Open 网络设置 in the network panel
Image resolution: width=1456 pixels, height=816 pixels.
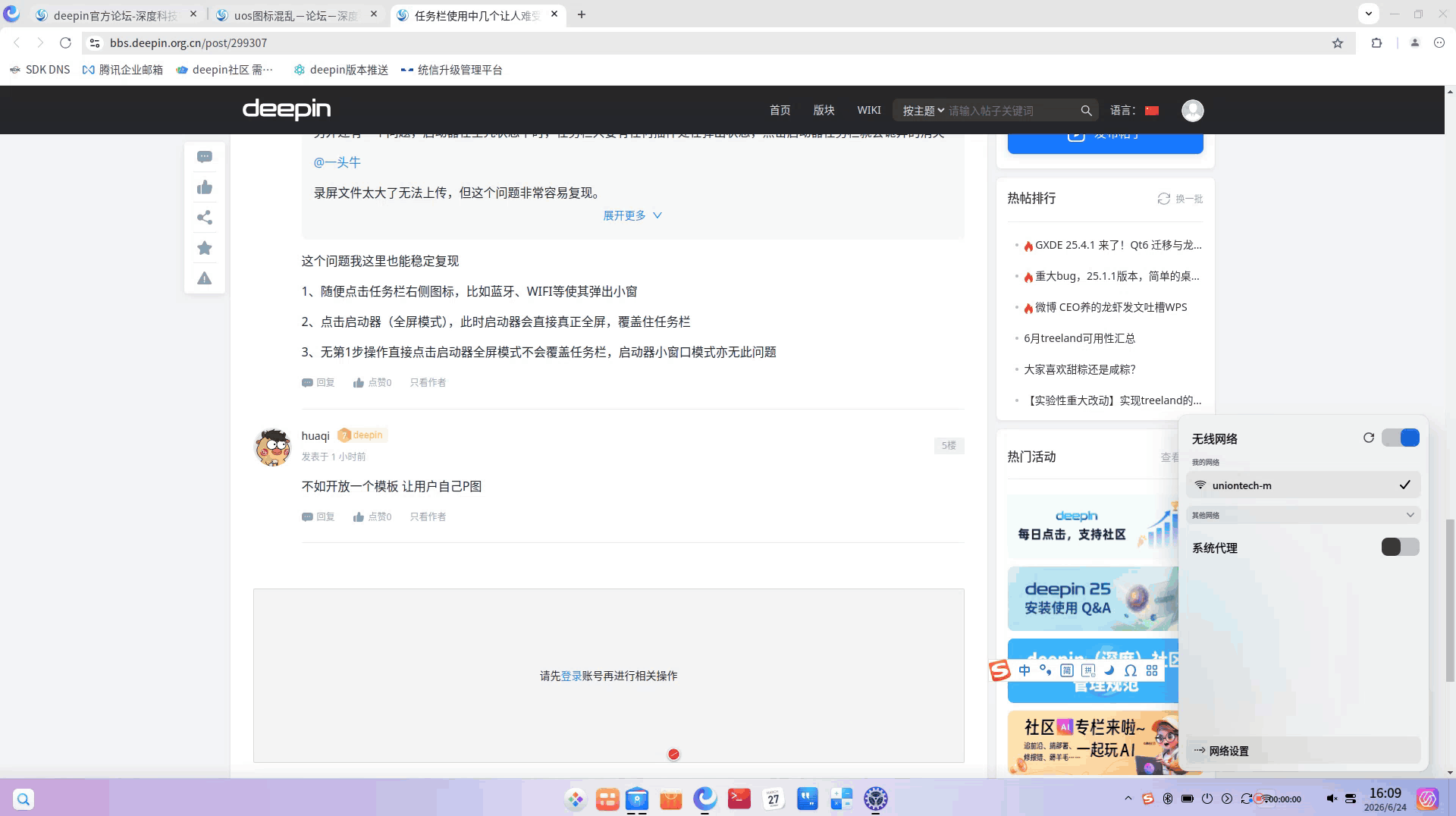coord(1303,751)
